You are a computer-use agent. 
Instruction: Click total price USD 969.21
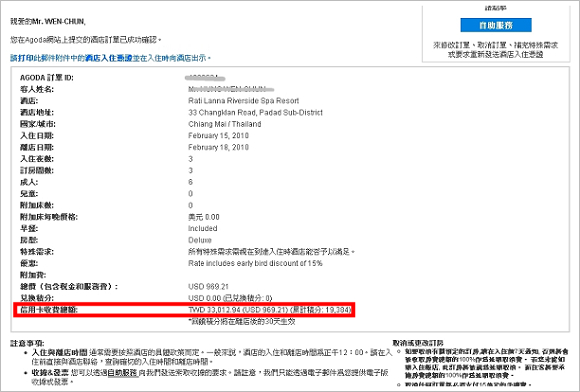(208, 287)
